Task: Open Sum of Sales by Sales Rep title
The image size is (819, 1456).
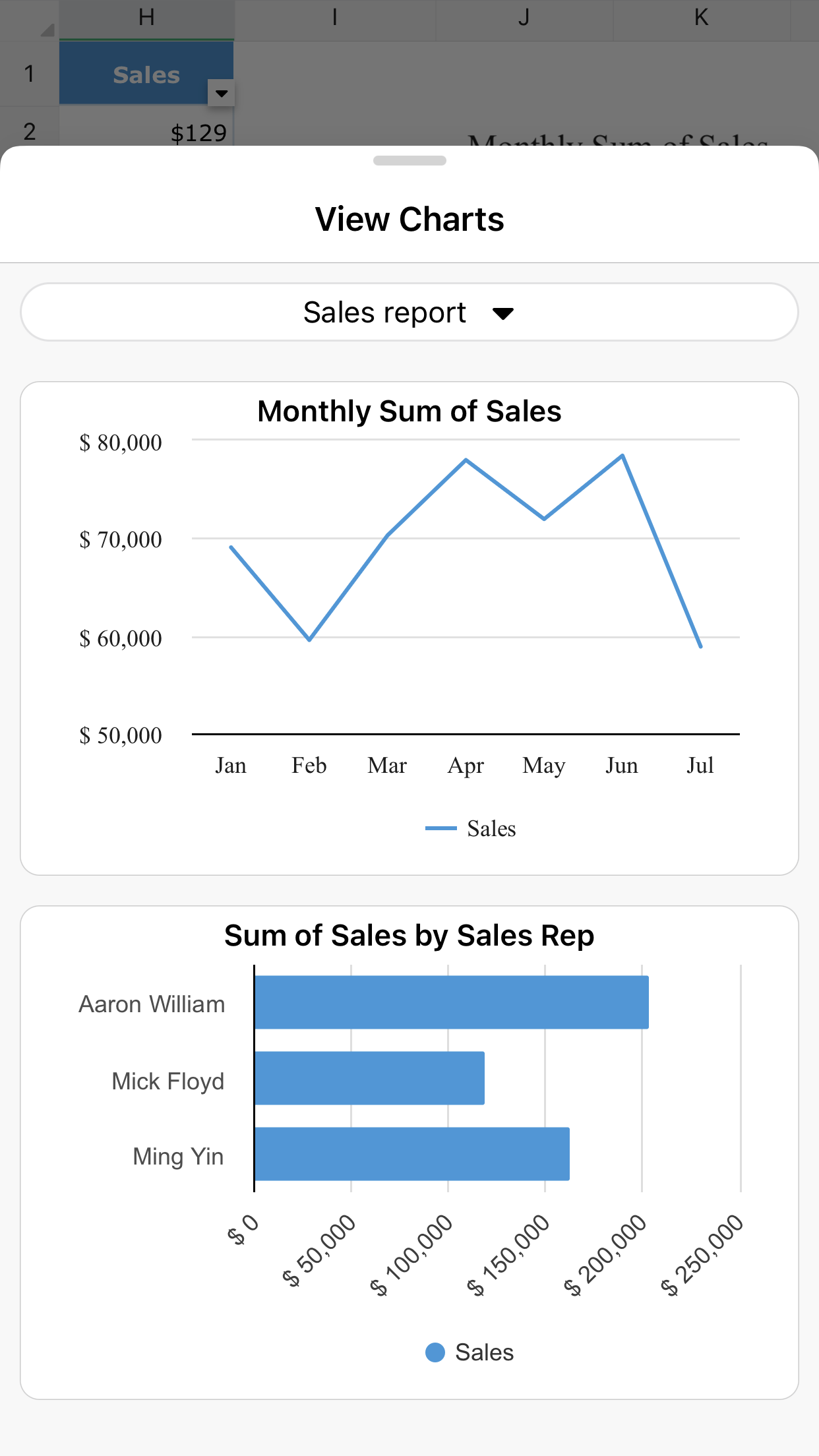Action: (409, 936)
